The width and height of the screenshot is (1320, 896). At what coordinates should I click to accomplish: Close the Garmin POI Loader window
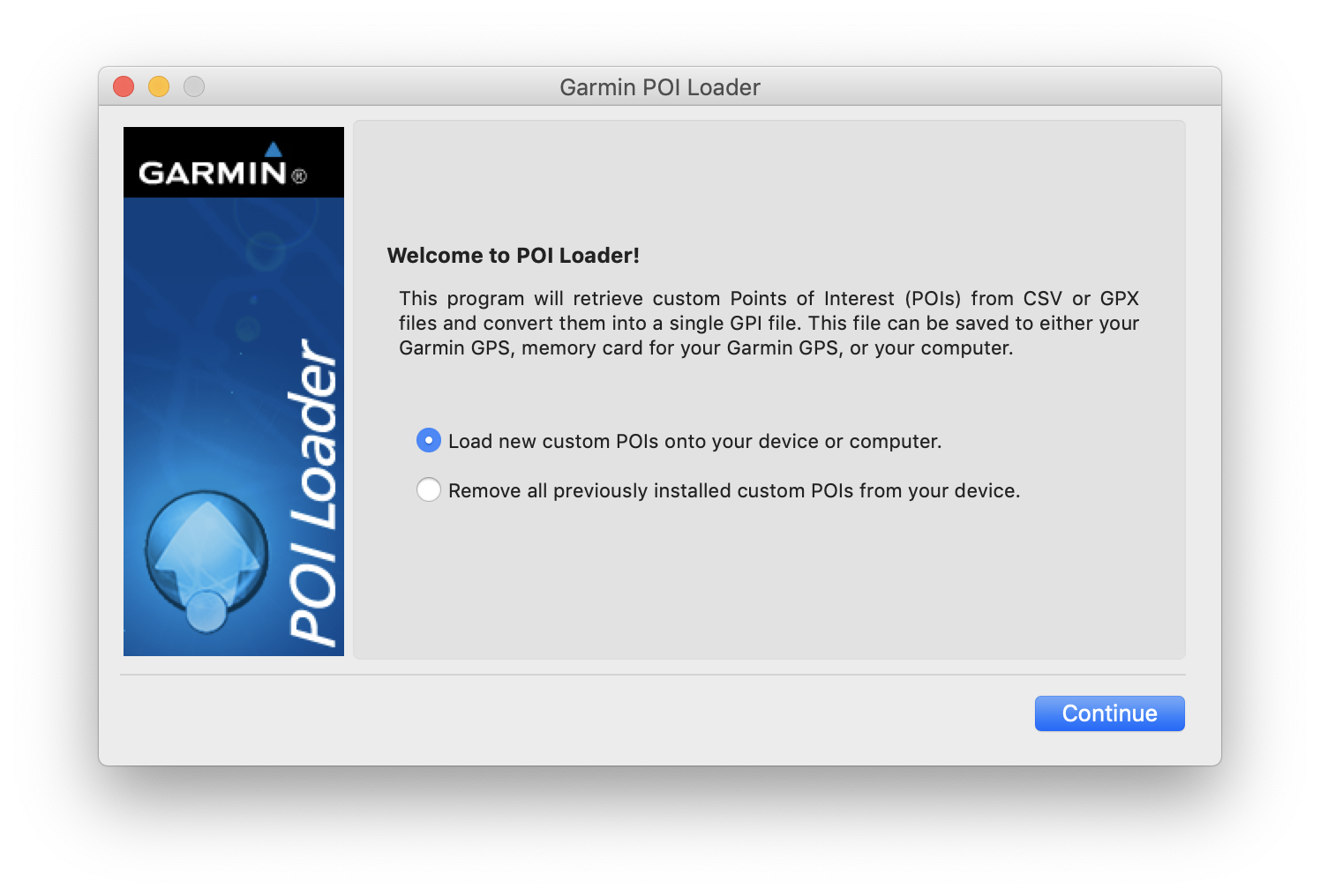124,86
